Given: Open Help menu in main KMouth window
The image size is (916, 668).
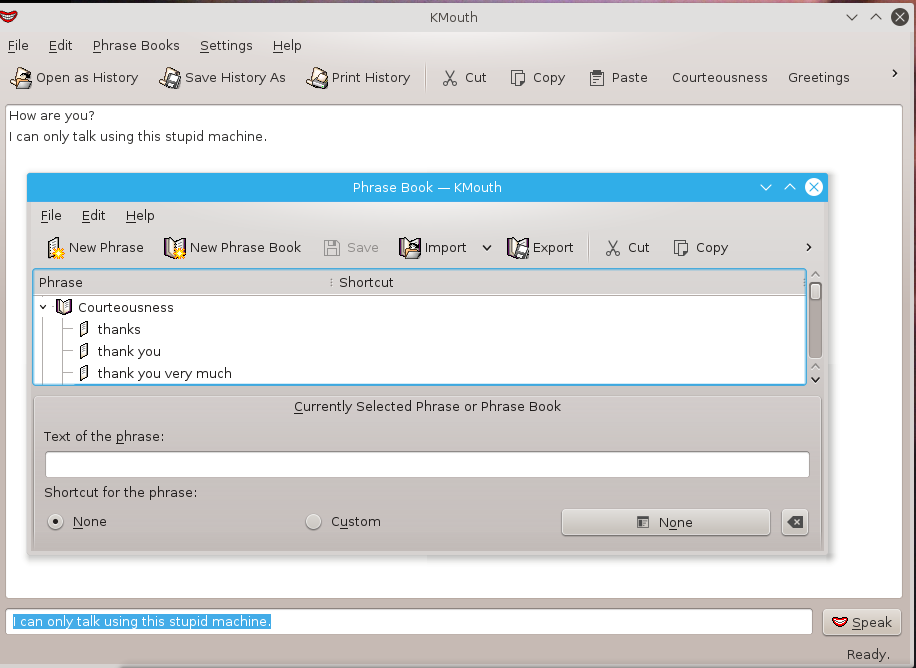Looking at the screenshot, I should pyautogui.click(x=287, y=46).
